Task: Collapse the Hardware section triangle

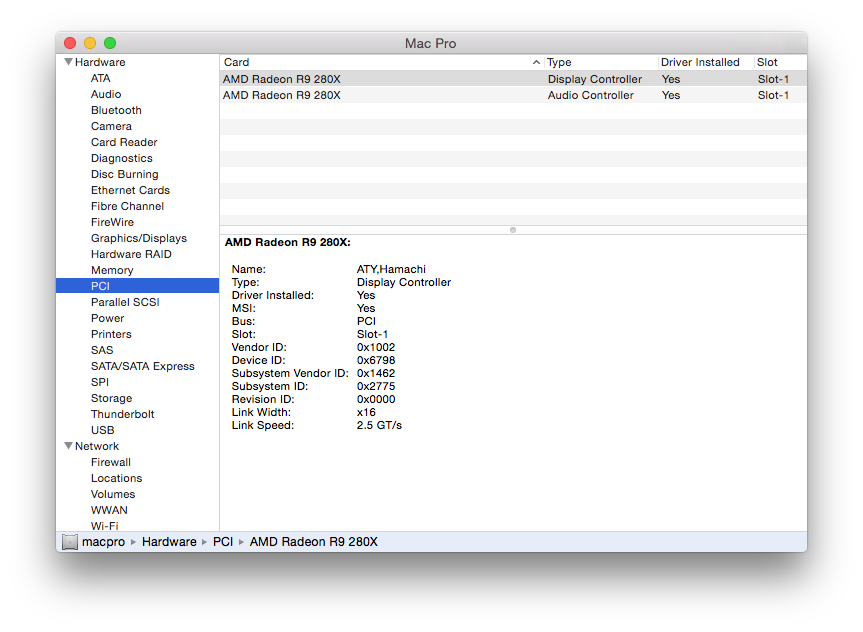Action: 69,62
